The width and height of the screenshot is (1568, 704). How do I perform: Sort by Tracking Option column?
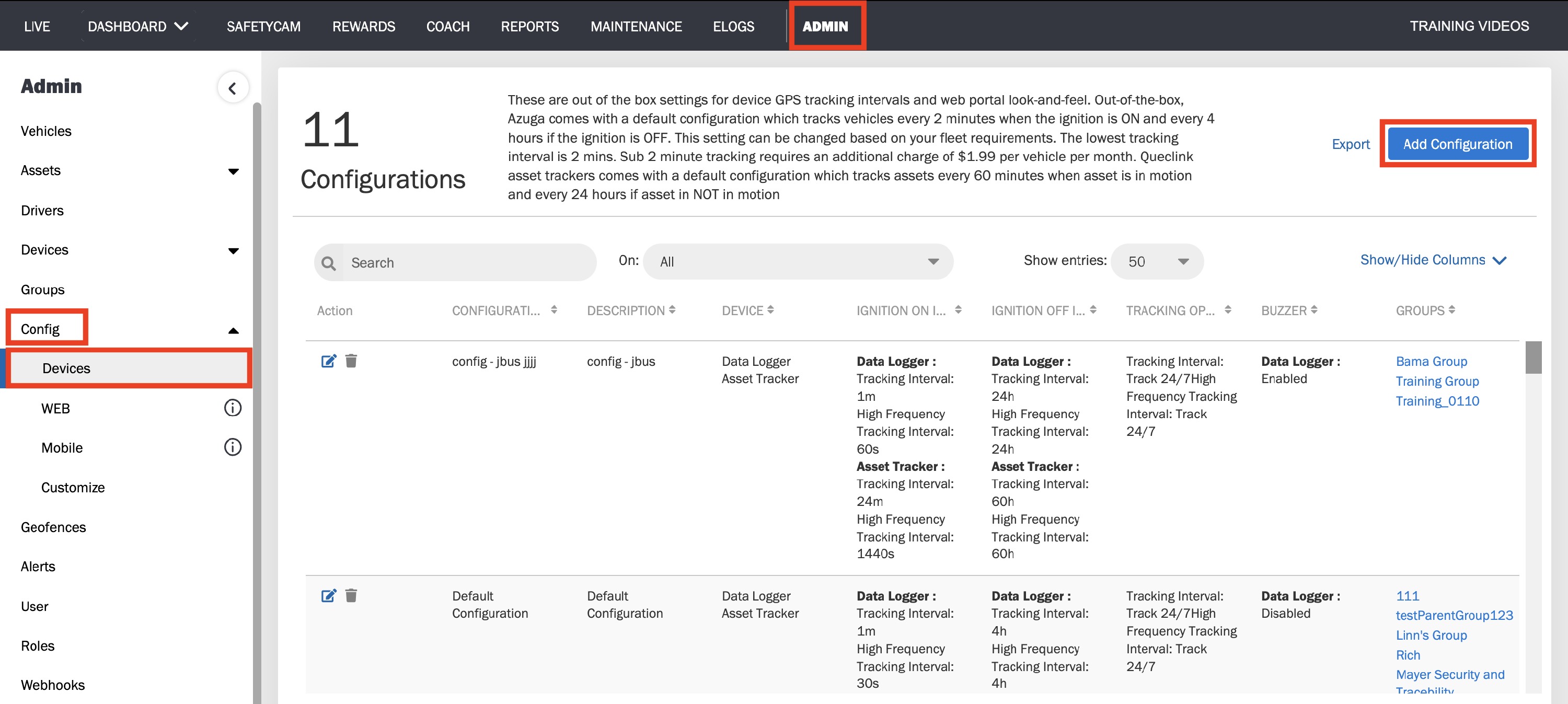[x=1228, y=310]
